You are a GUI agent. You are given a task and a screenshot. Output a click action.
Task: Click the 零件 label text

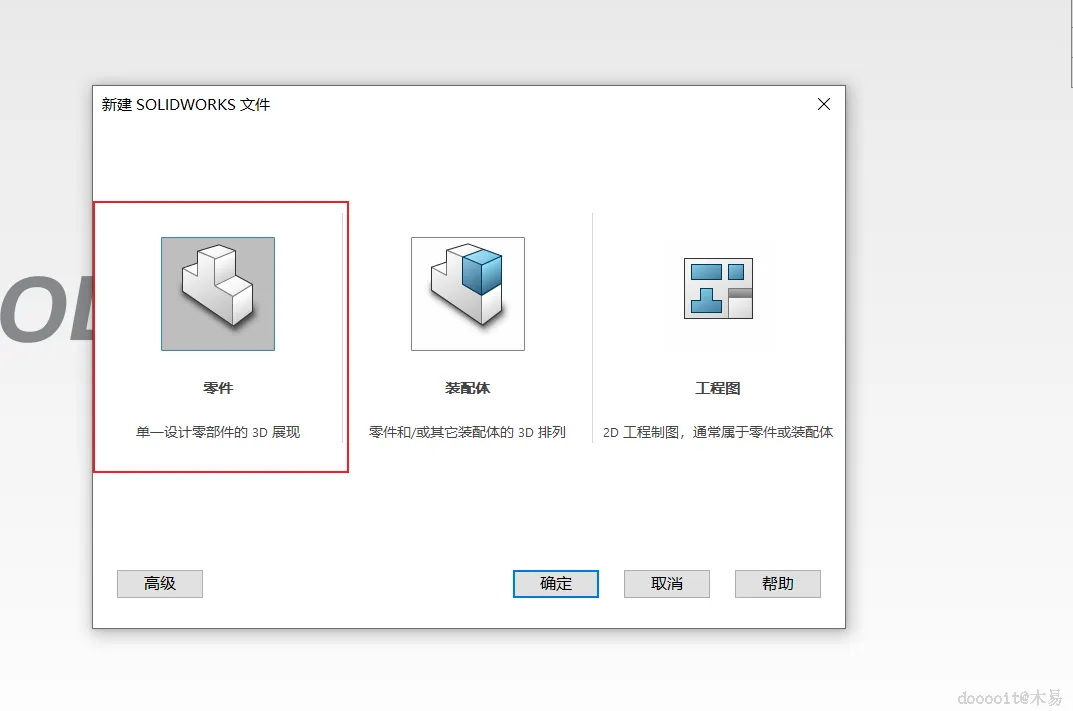pos(218,388)
